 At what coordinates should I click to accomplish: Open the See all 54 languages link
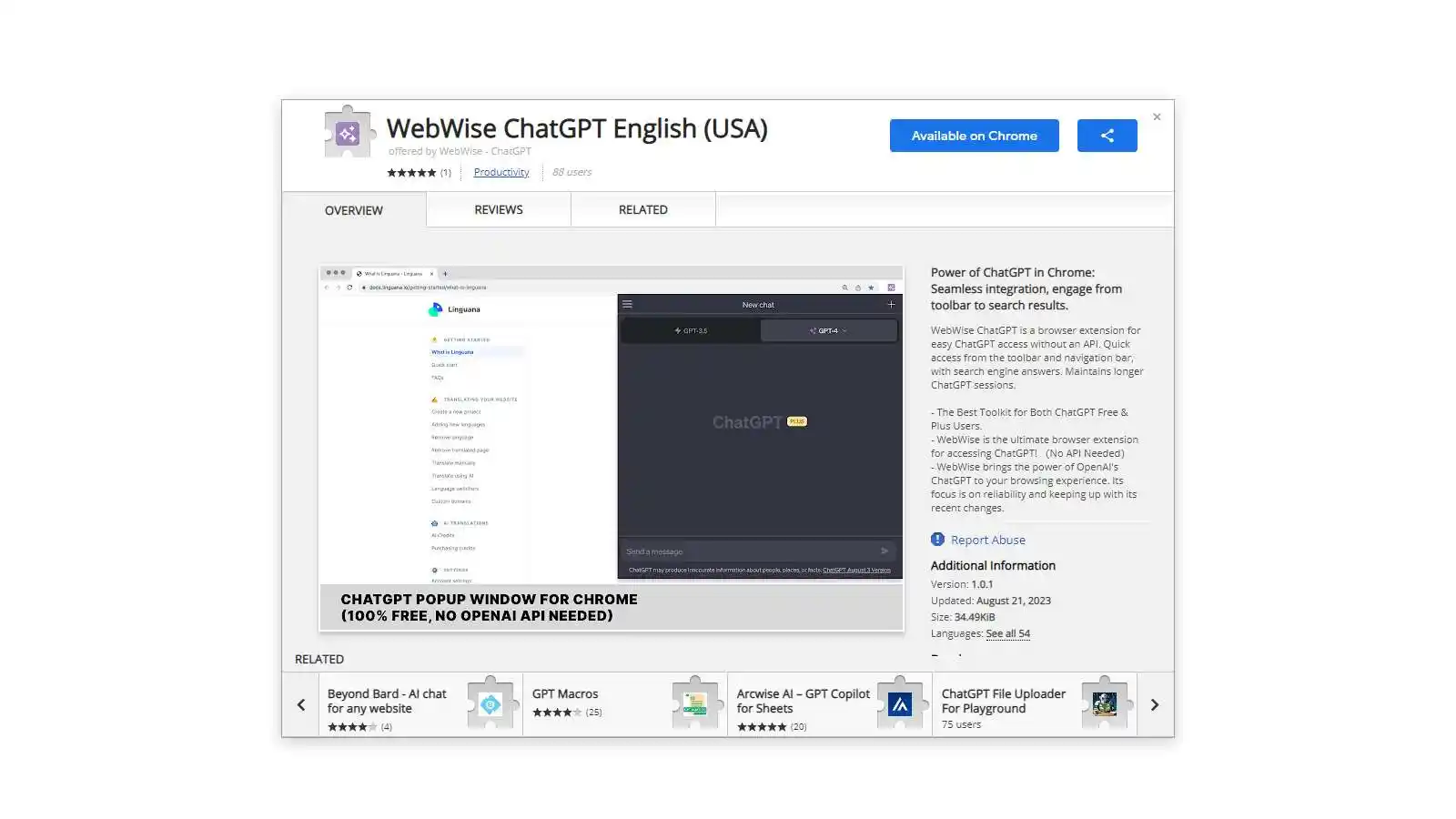[x=1008, y=633]
